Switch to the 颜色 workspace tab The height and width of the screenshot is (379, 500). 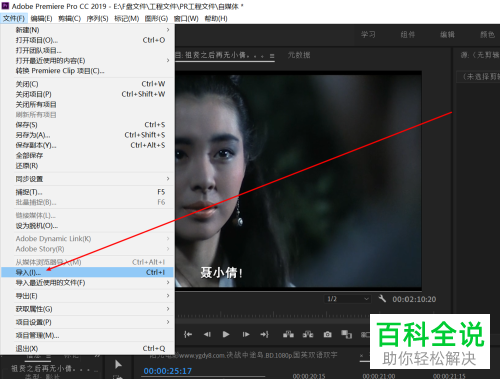pyautogui.click(x=487, y=34)
